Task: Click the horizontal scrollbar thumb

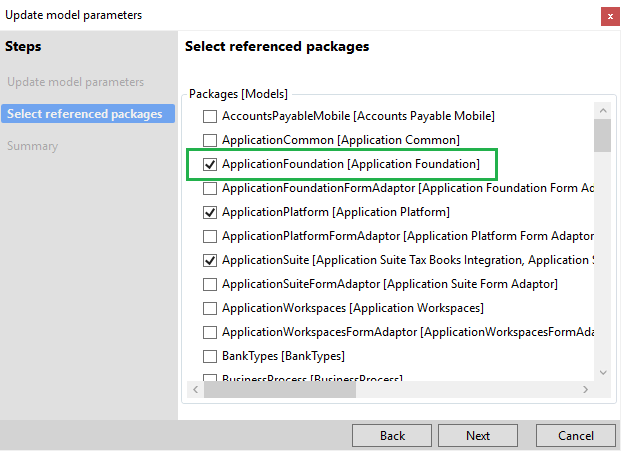Action: 280,390
